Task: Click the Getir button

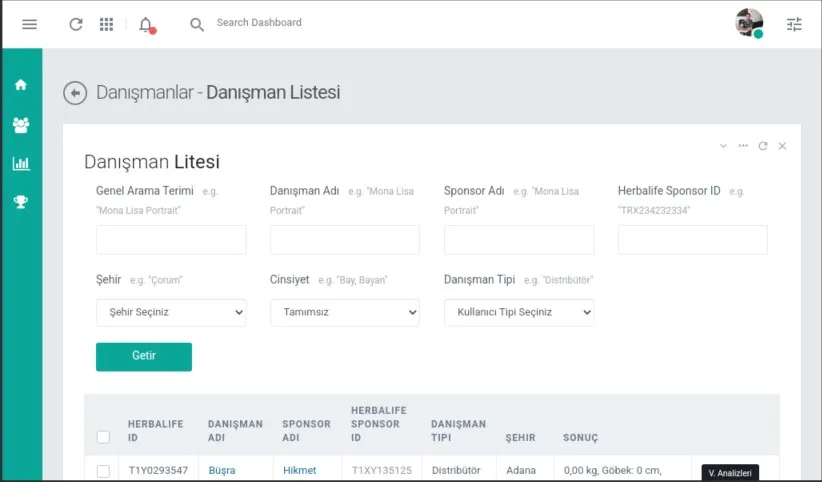Action: [x=144, y=357]
